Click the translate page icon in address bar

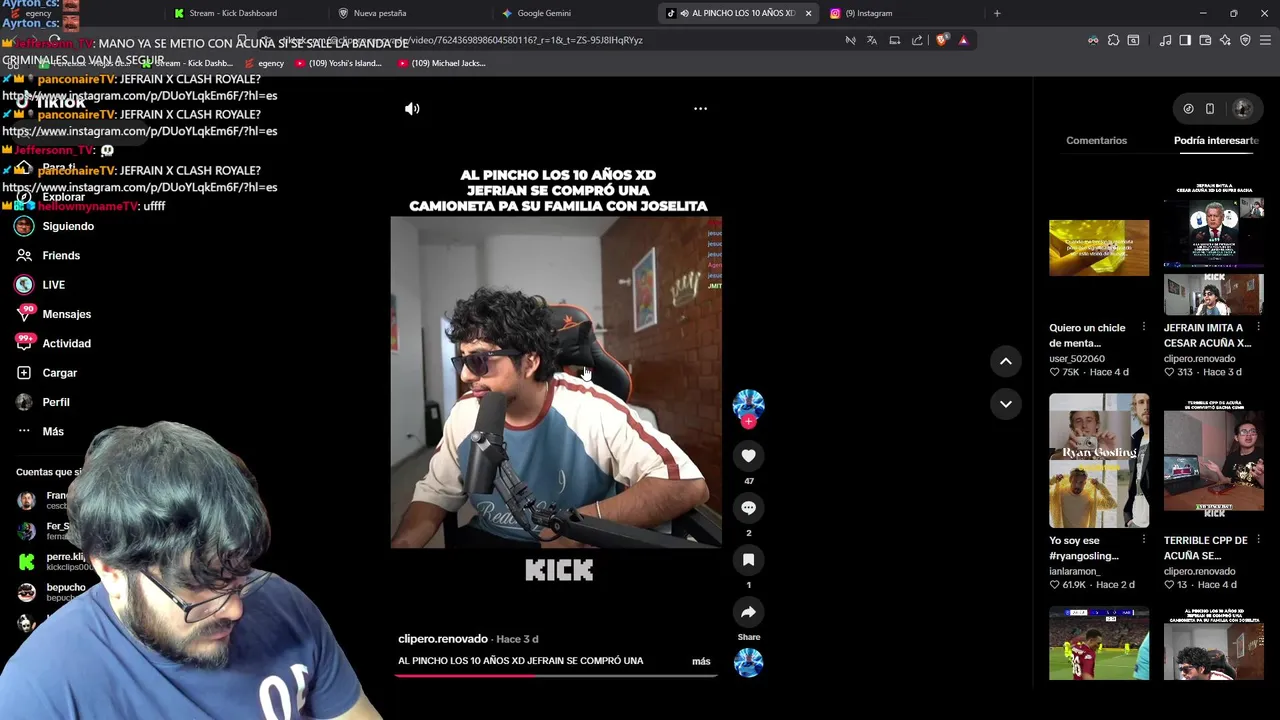(x=872, y=40)
